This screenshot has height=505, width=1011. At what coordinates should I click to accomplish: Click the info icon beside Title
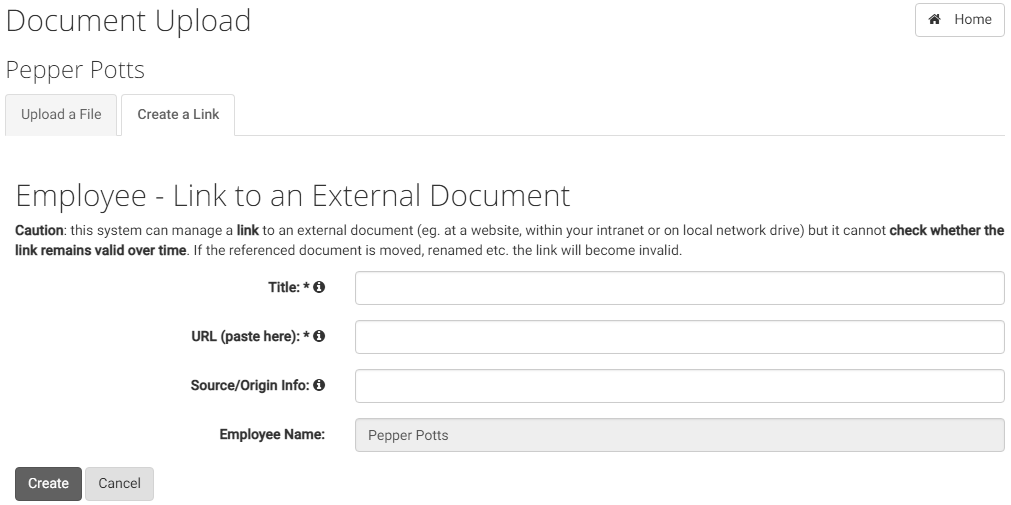[x=319, y=288]
